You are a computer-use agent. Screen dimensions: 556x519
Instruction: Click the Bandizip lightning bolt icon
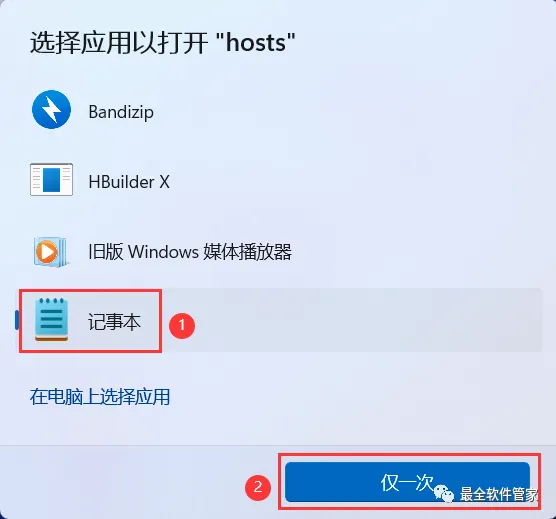coord(51,110)
